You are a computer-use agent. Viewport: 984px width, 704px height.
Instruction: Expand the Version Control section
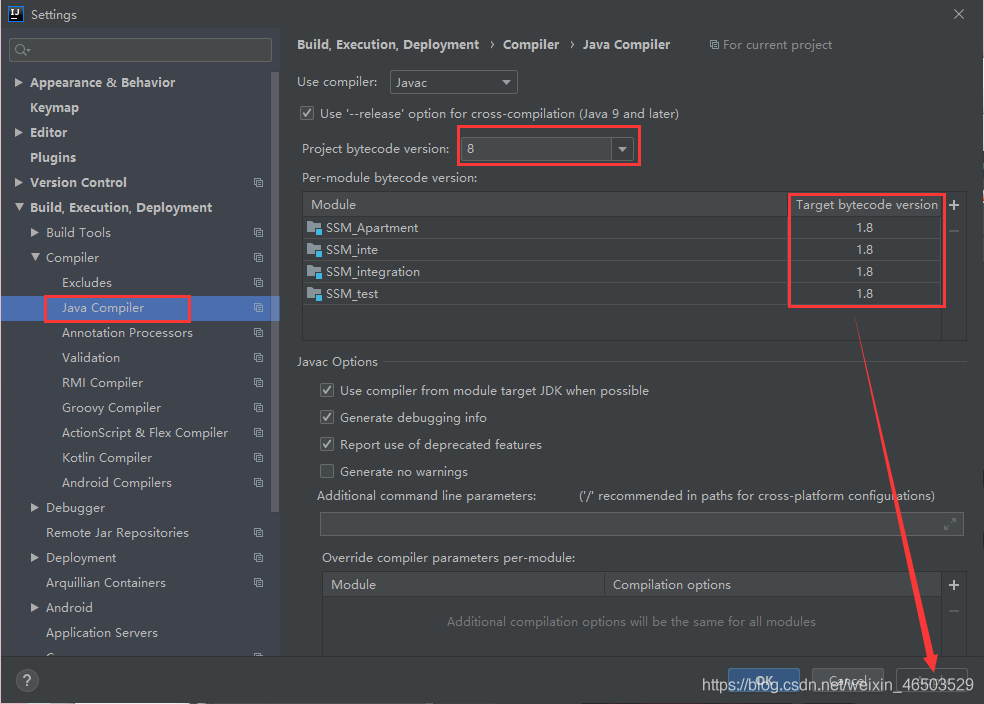pyautogui.click(x=19, y=183)
